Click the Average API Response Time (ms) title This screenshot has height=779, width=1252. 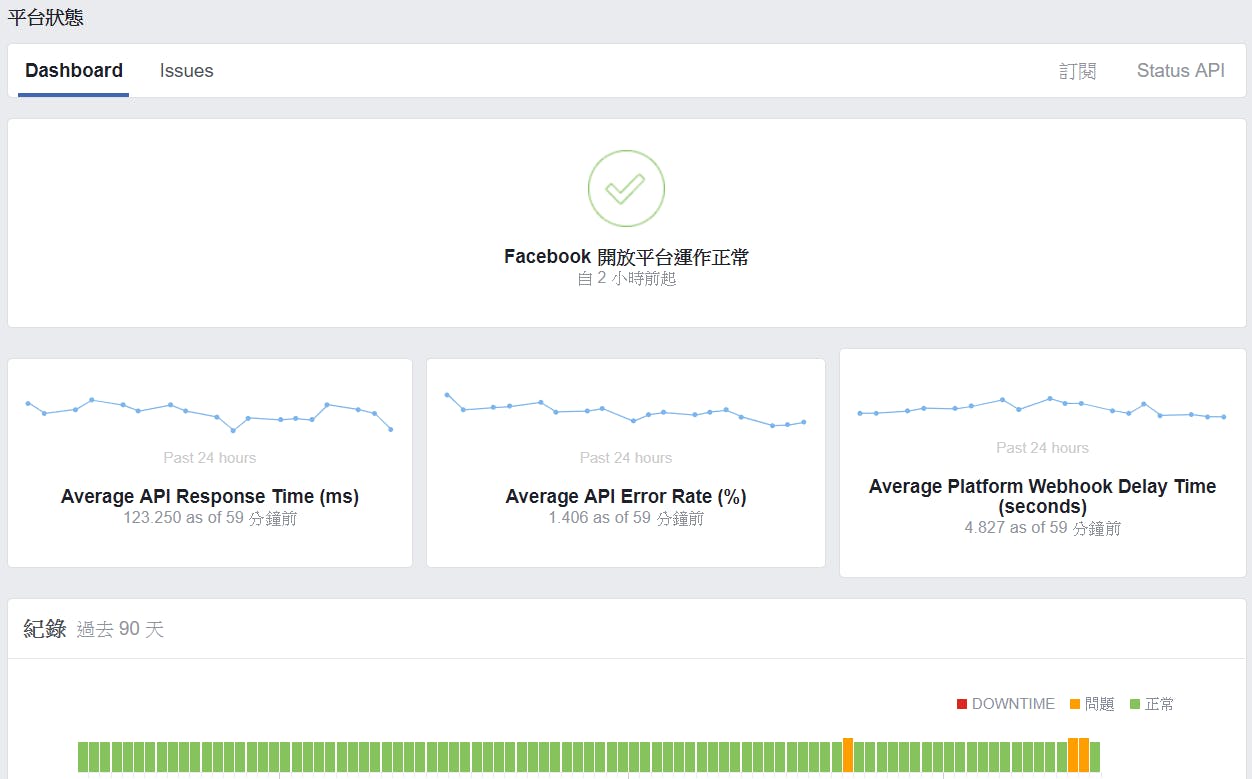(210, 496)
